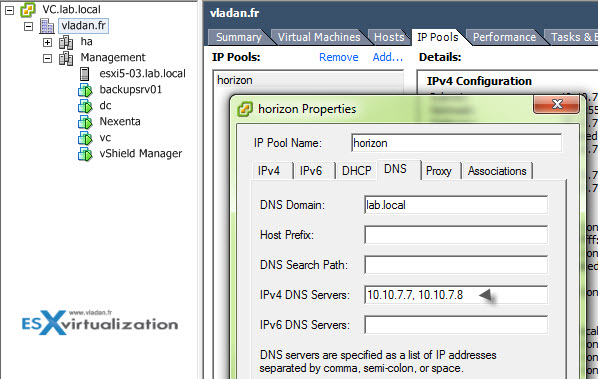Click the vc virtual machine icon
The height and width of the screenshot is (379, 598).
coord(85,138)
